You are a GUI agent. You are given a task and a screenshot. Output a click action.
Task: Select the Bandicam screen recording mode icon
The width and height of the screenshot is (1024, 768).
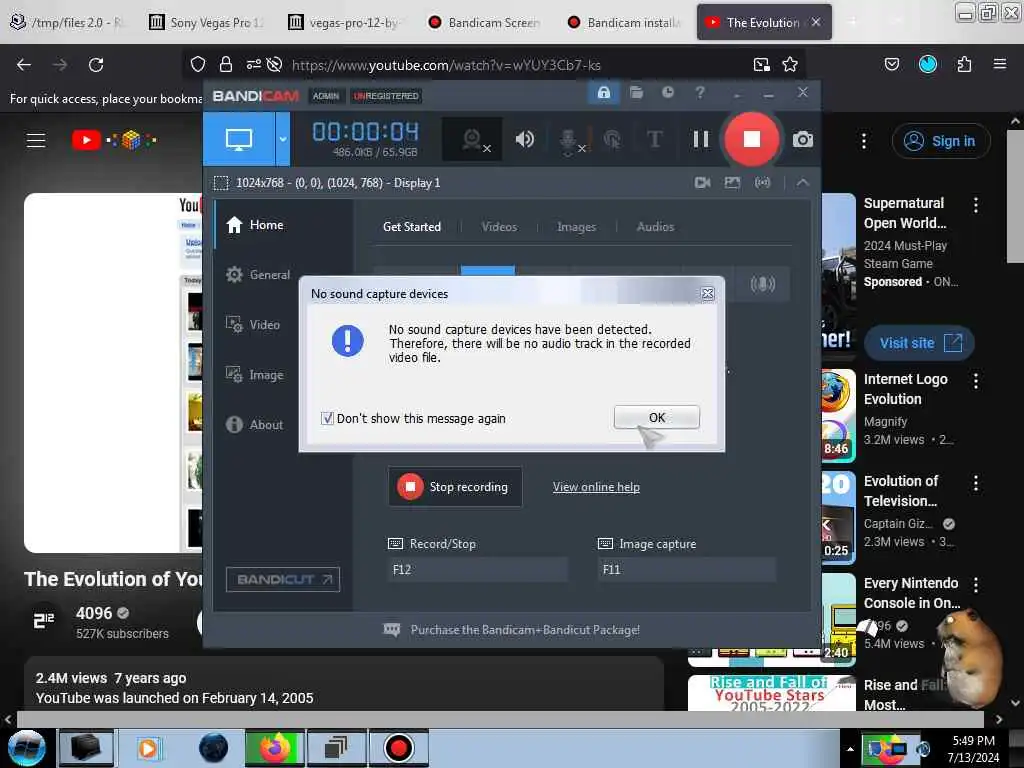tap(239, 139)
